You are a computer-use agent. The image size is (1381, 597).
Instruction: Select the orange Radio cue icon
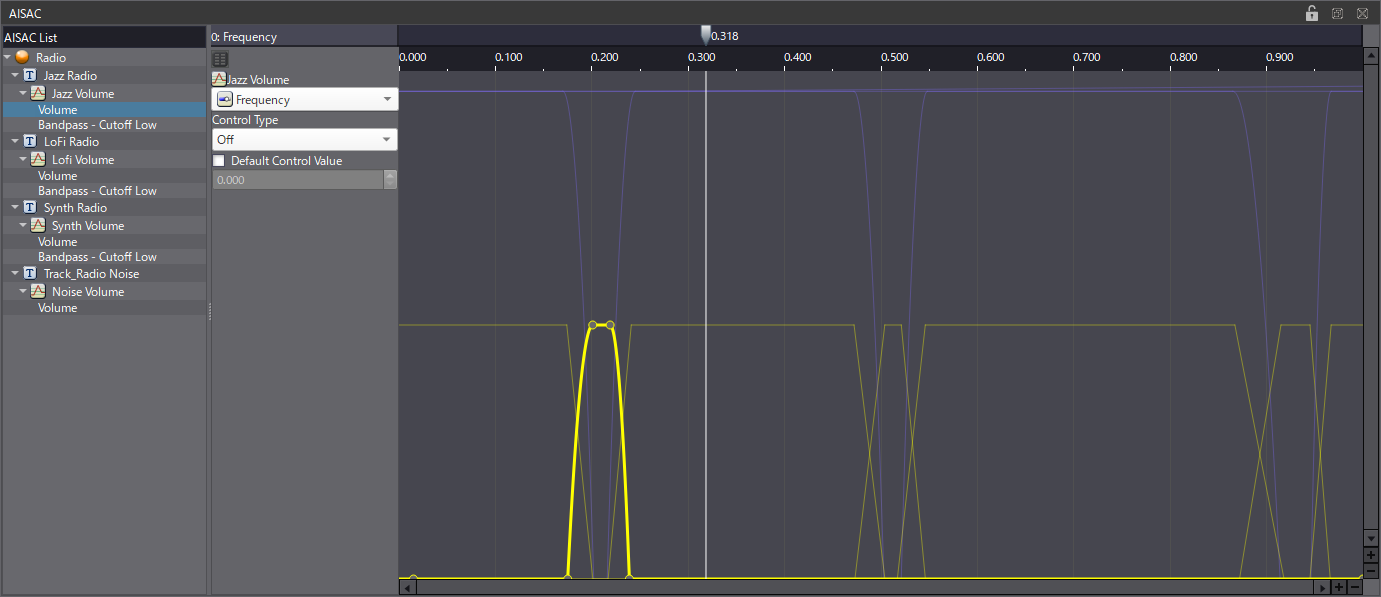[x=22, y=58]
